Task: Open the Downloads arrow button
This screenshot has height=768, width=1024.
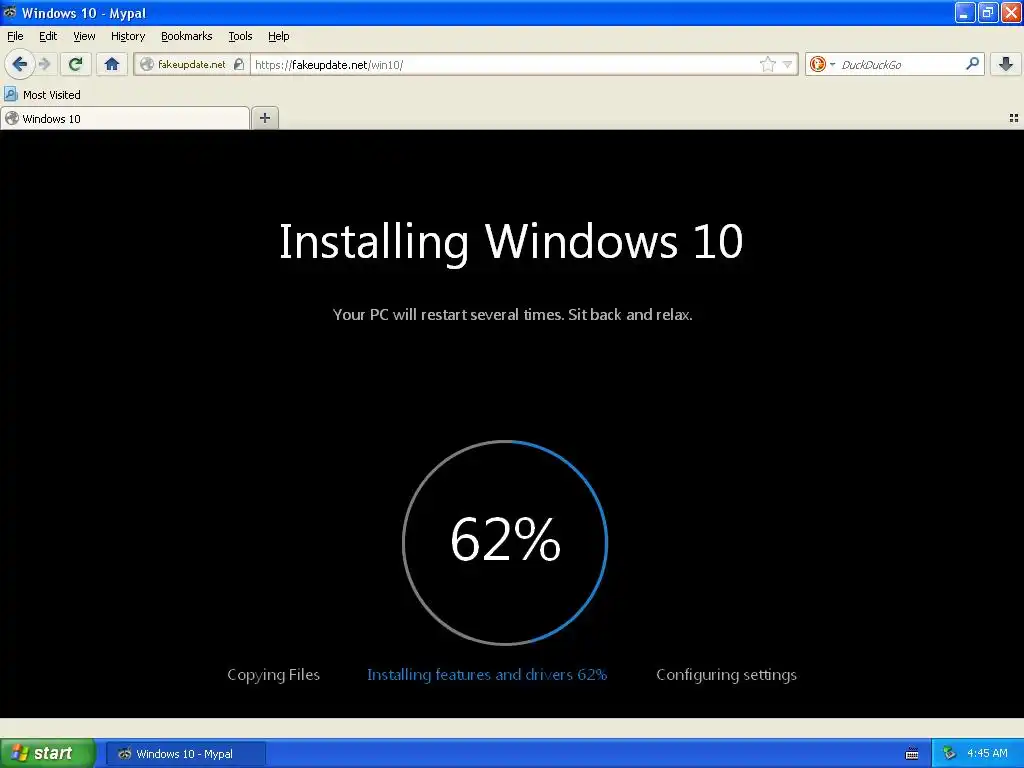Action: [x=1006, y=64]
